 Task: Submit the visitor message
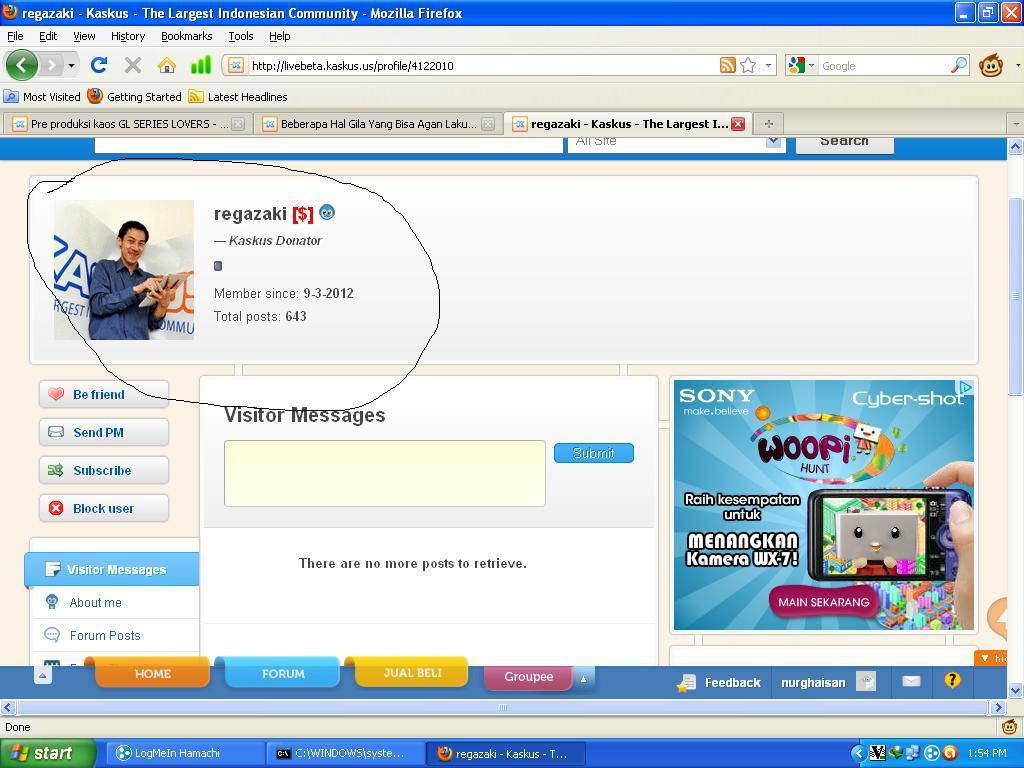tap(594, 453)
